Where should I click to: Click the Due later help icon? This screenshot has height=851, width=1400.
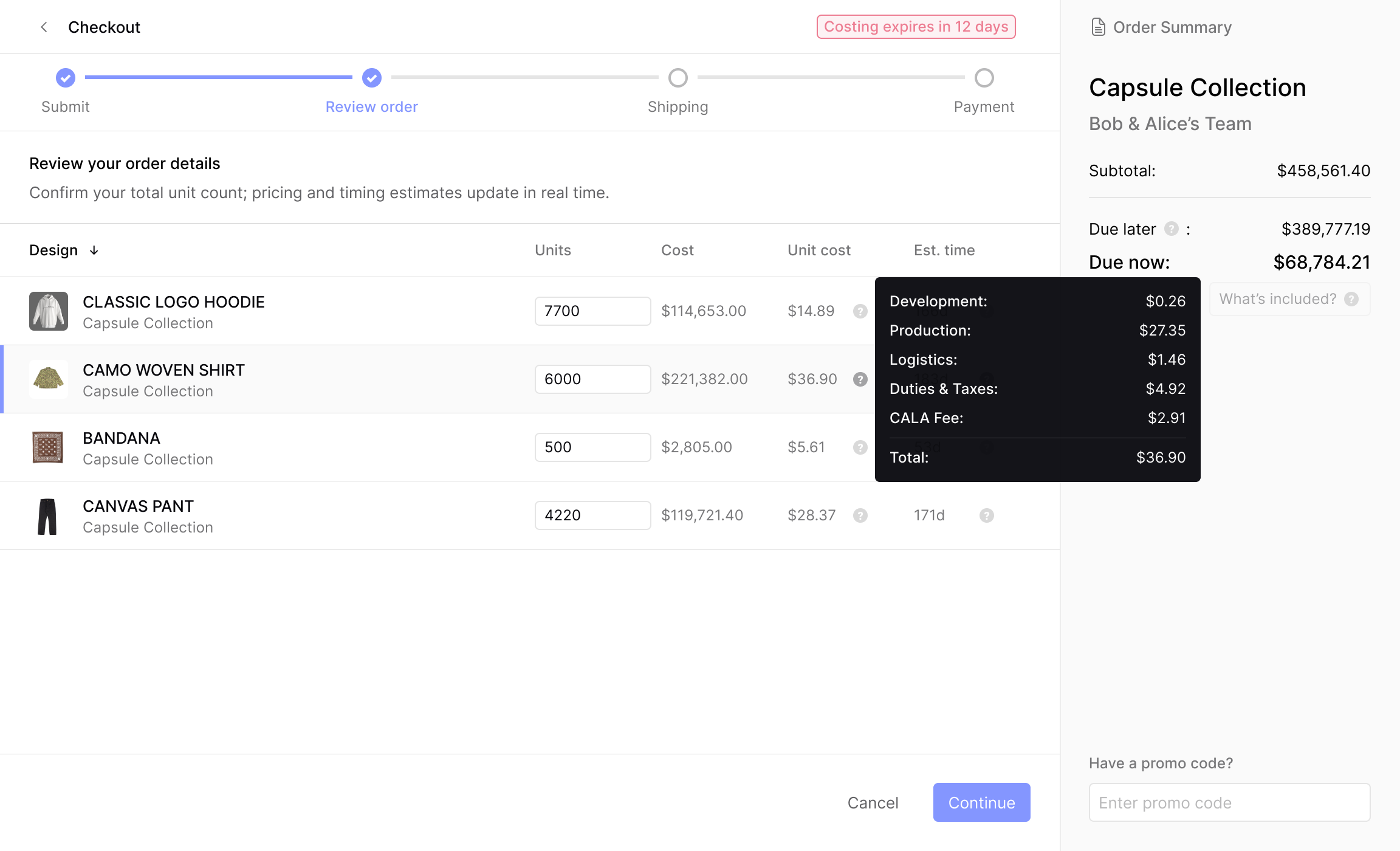pyautogui.click(x=1171, y=229)
